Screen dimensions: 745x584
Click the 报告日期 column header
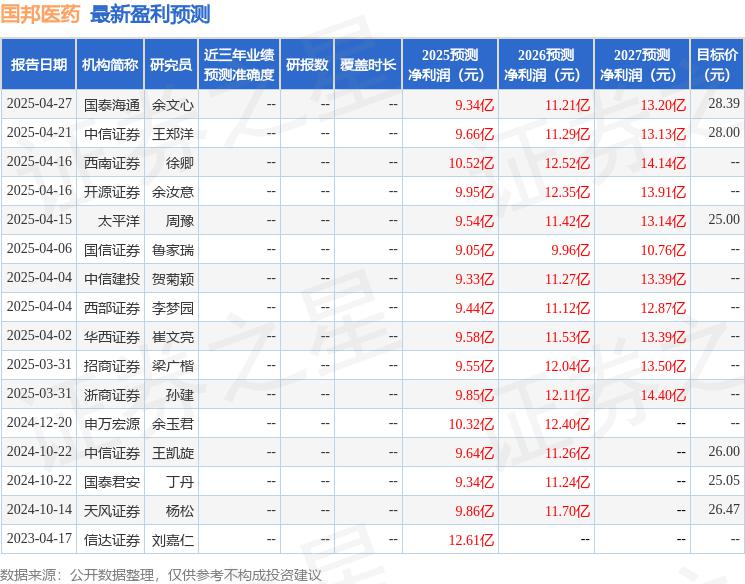click(38, 64)
